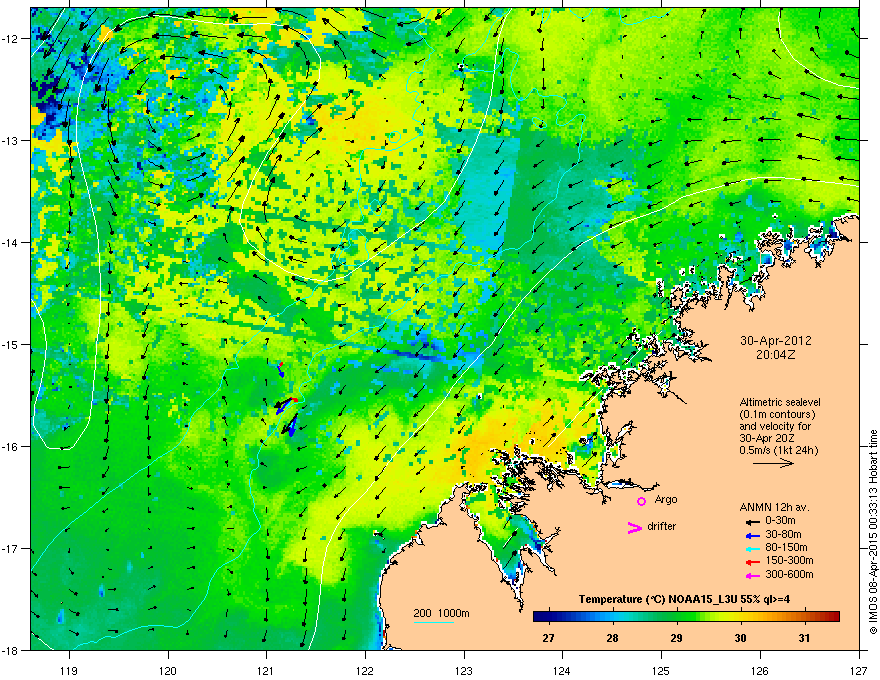Viewport: 880px width, 680px height.
Task: Click the IMOS copyright timestamp text
Action: (873, 532)
